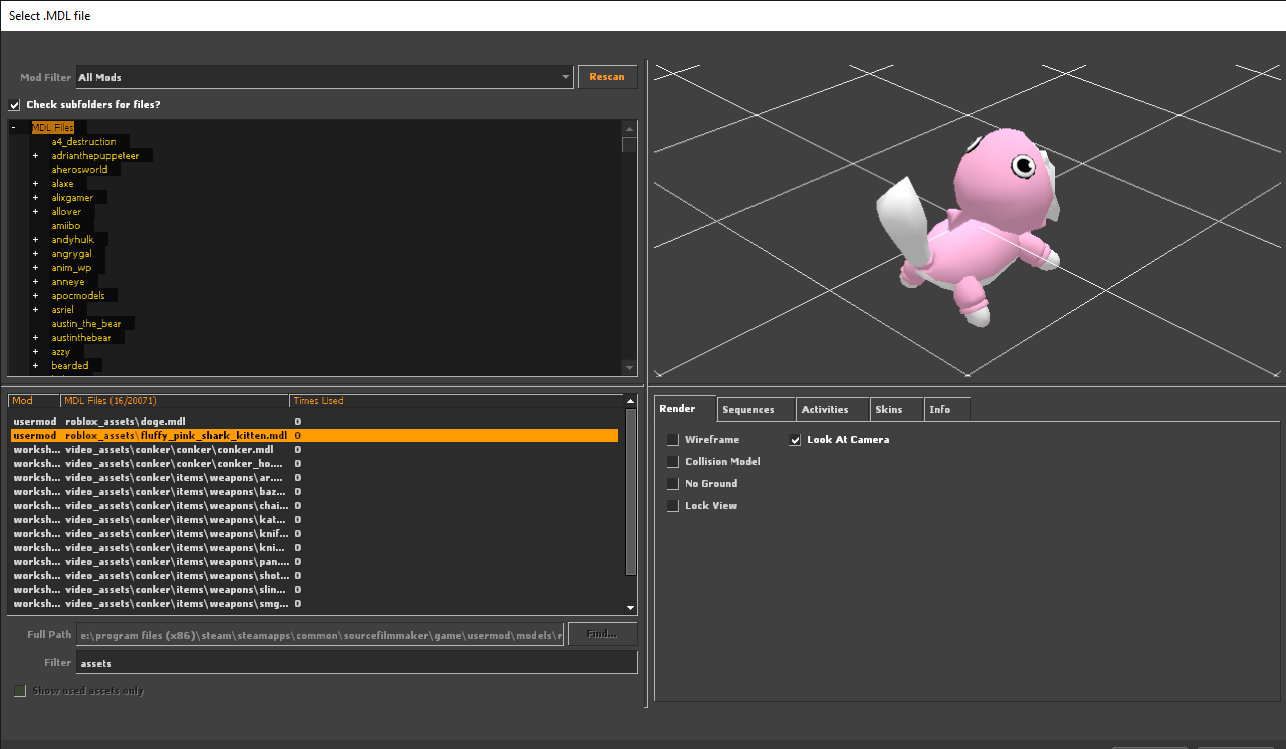1286x749 pixels.
Task: Select the weapons\slin... file row
Action: pyautogui.click(x=314, y=590)
